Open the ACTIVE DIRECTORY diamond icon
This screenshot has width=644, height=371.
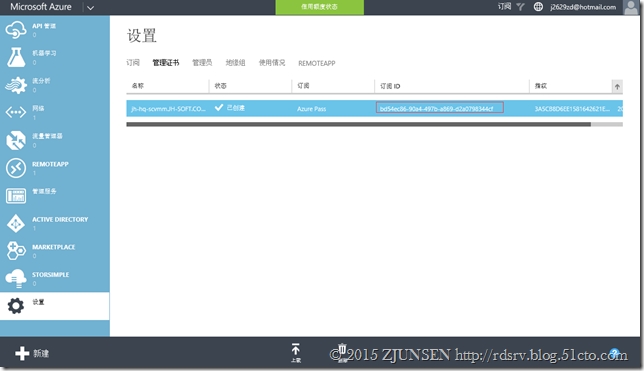click(x=16, y=224)
